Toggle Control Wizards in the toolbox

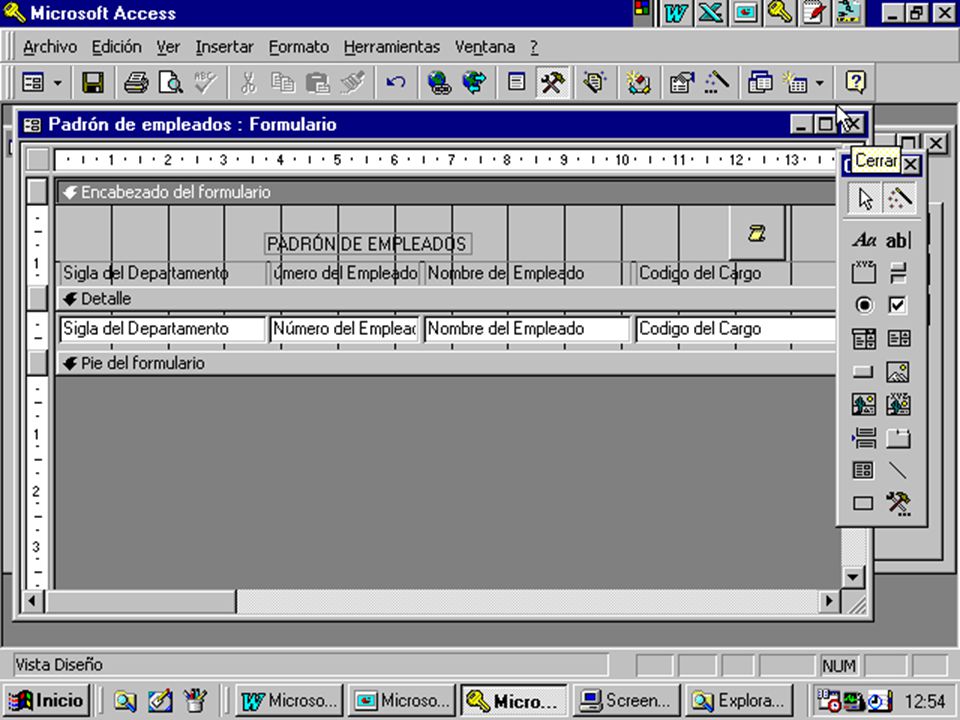pyautogui.click(x=899, y=199)
